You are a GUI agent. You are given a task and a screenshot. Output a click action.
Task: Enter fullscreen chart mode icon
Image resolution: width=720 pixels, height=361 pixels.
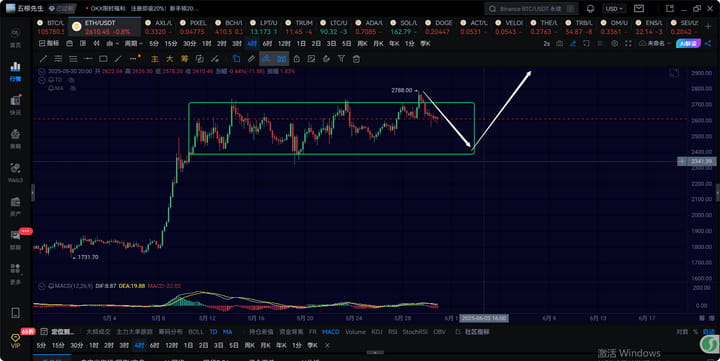click(628, 44)
